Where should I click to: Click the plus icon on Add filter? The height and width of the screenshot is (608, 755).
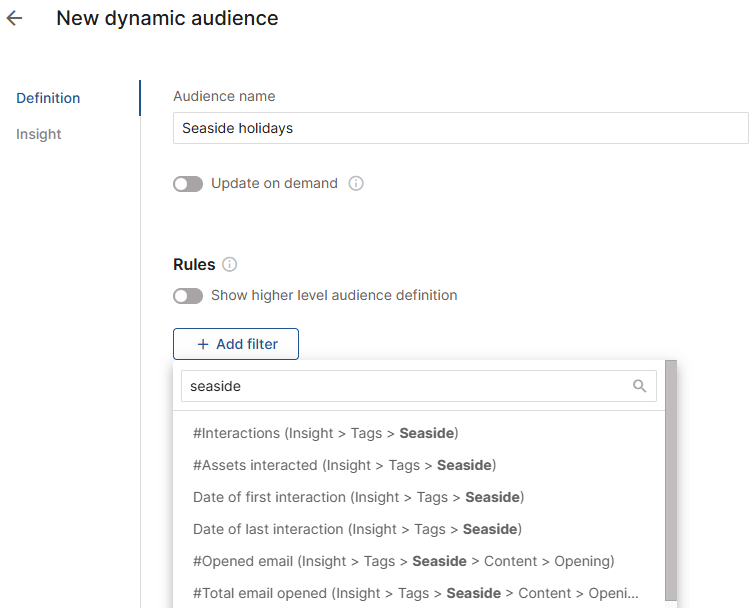pyautogui.click(x=203, y=344)
